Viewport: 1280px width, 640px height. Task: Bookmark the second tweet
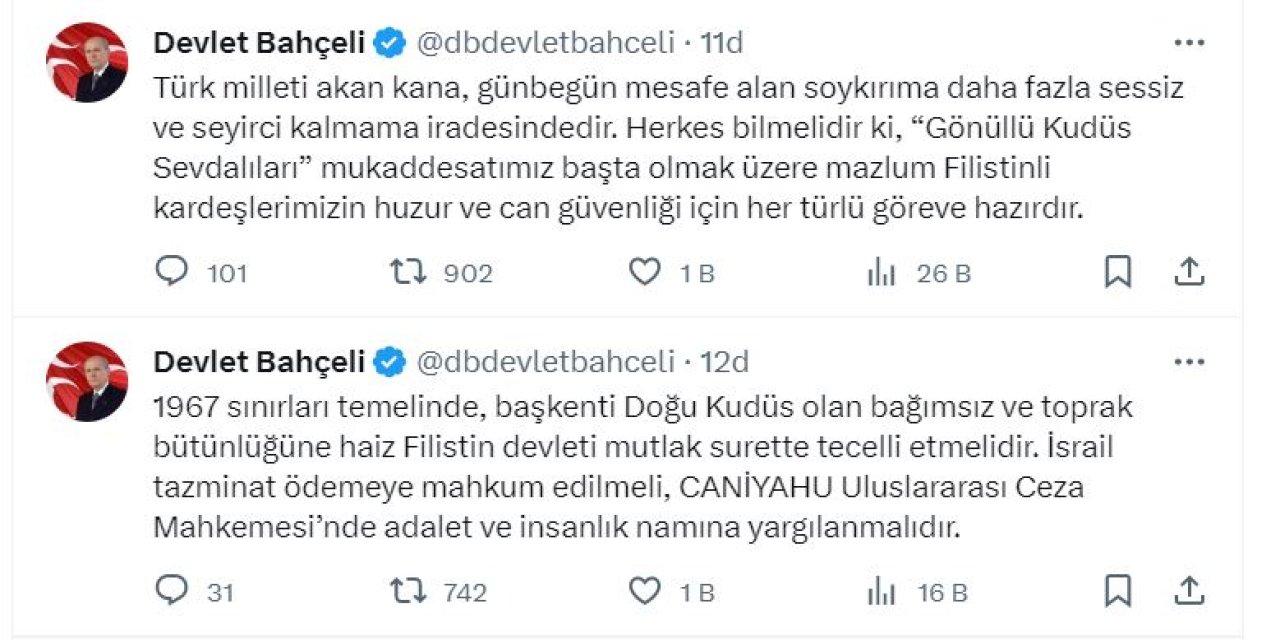tap(1115, 590)
